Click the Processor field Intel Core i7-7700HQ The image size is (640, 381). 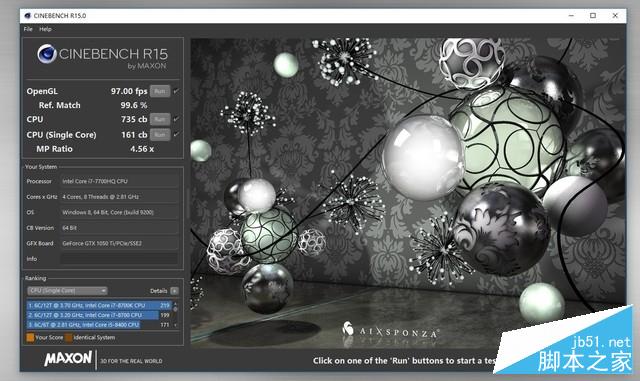pyautogui.click(x=119, y=181)
